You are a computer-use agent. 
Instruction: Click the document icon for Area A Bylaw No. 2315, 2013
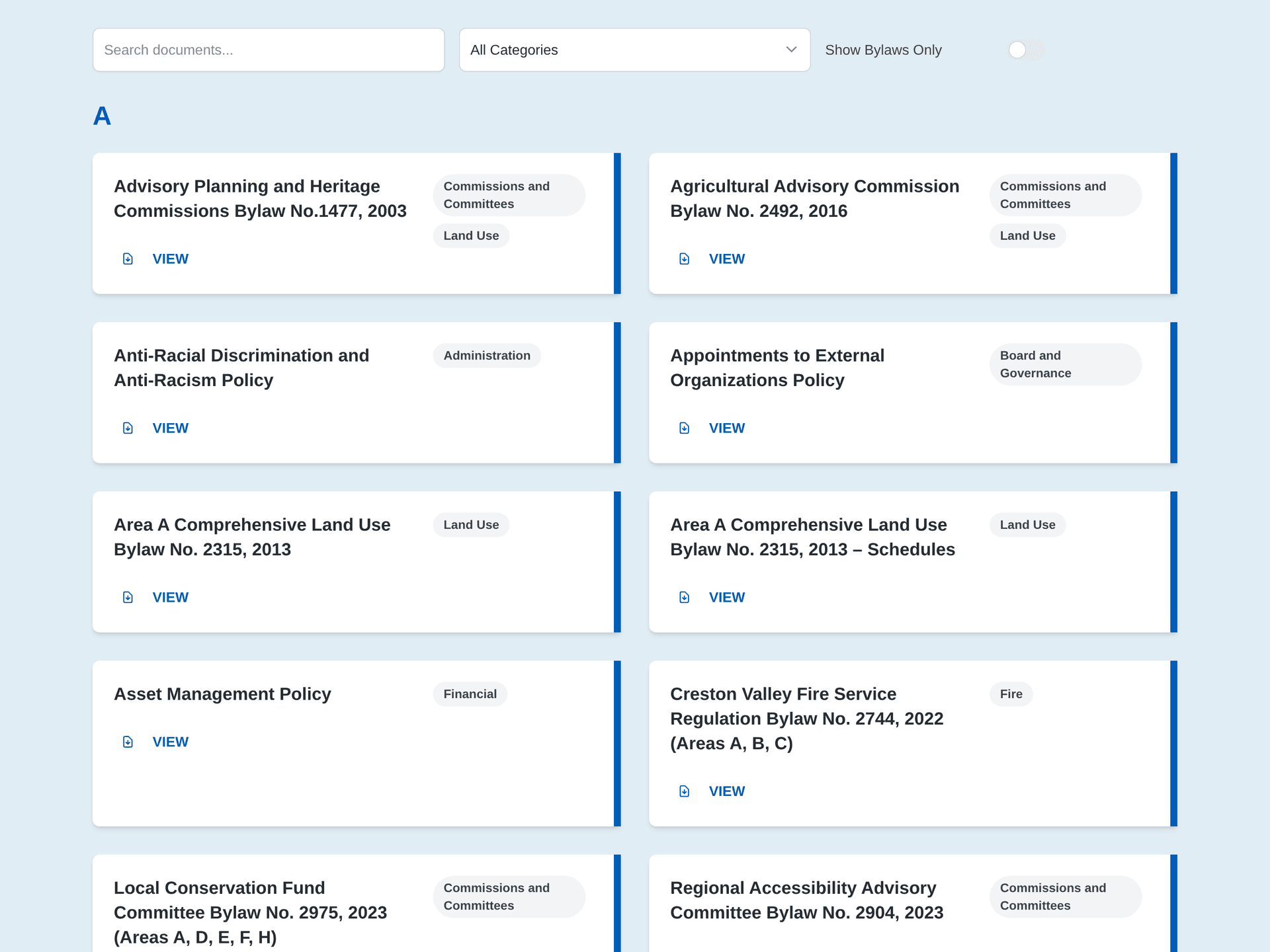pos(128,598)
